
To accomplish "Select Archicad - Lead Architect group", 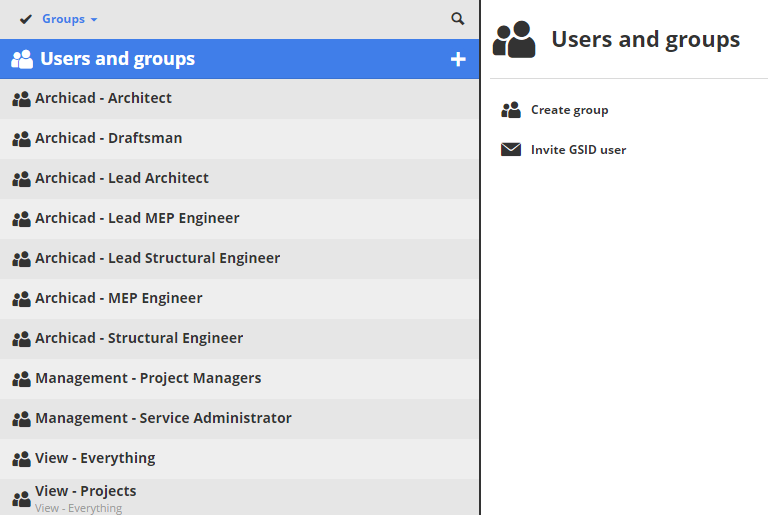I will tap(122, 178).
